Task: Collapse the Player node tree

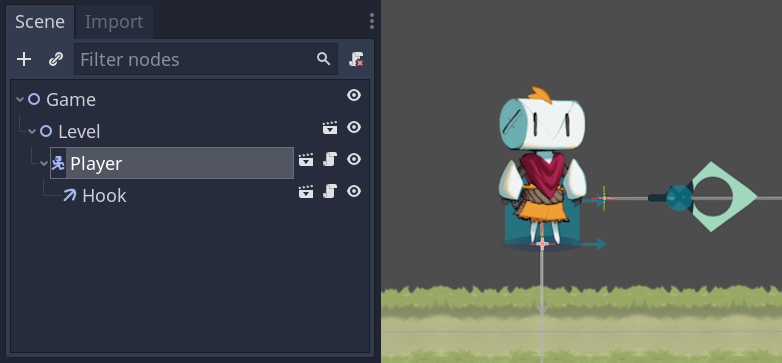Action: click(x=44, y=163)
